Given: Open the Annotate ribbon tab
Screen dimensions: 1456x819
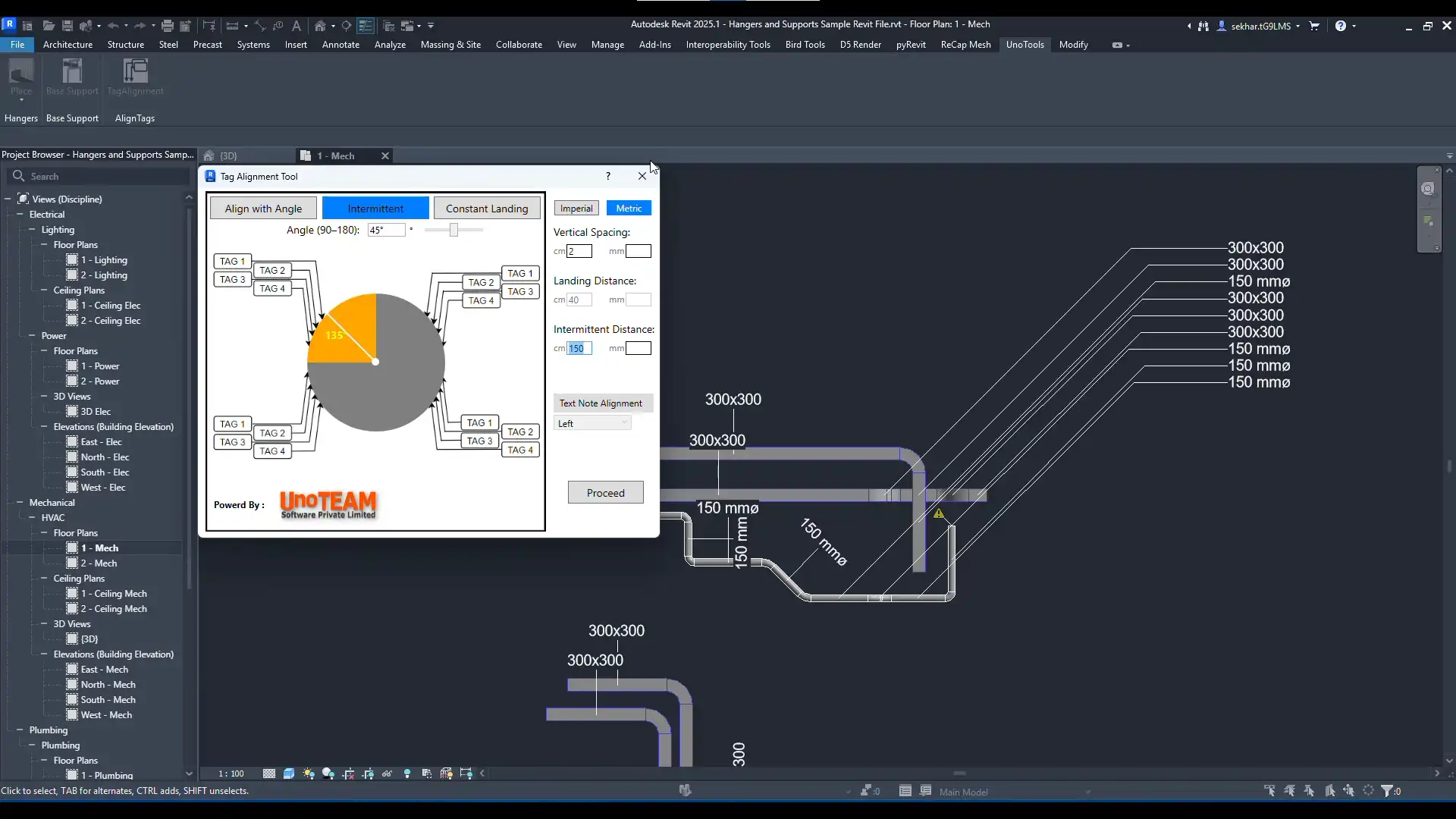Looking at the screenshot, I should point(340,45).
